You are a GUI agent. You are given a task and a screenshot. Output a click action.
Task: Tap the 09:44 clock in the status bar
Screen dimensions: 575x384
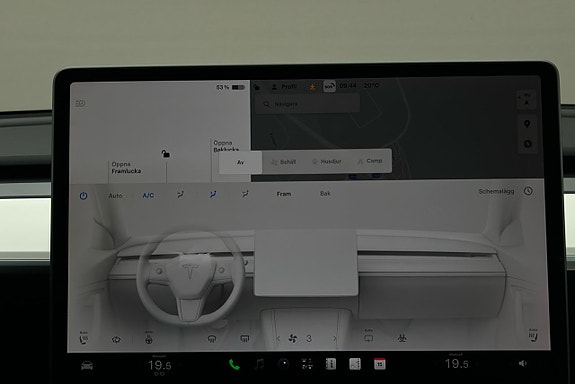[x=348, y=86]
